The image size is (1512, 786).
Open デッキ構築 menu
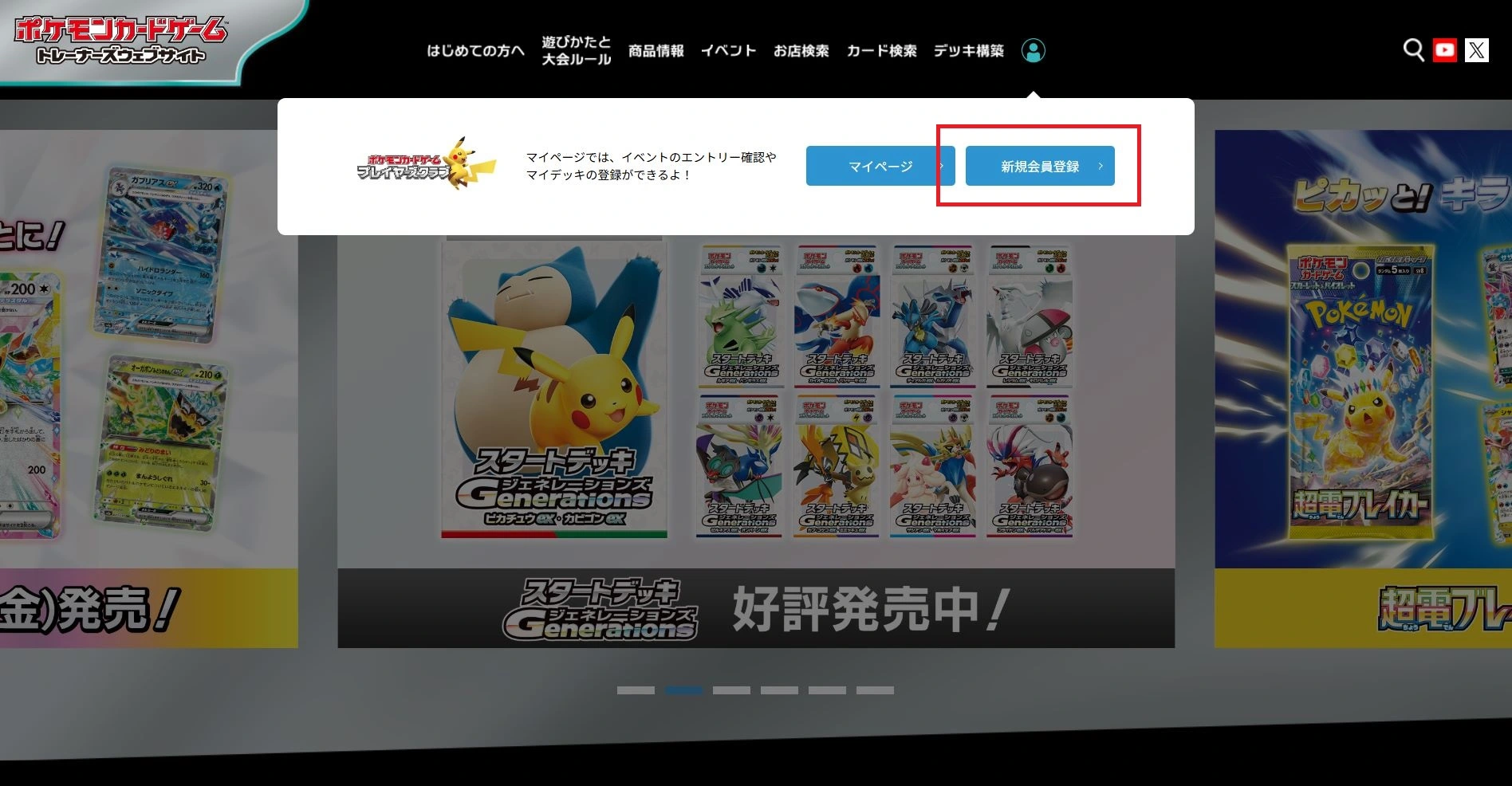coord(968,50)
